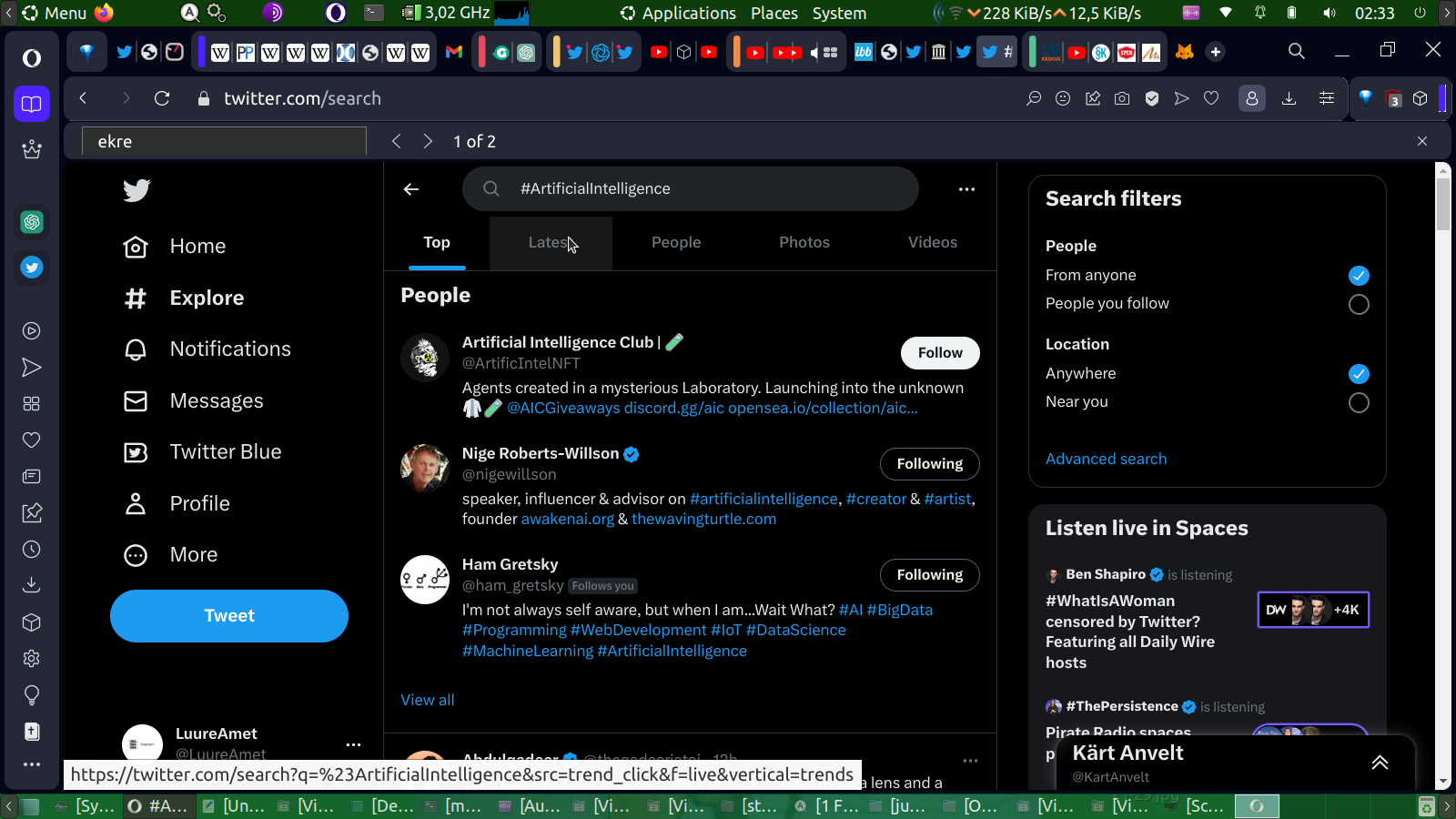Viewport: 1456px width, 819px height.
Task: Open the Player icon in Opera sidebar
Action: 32,331
